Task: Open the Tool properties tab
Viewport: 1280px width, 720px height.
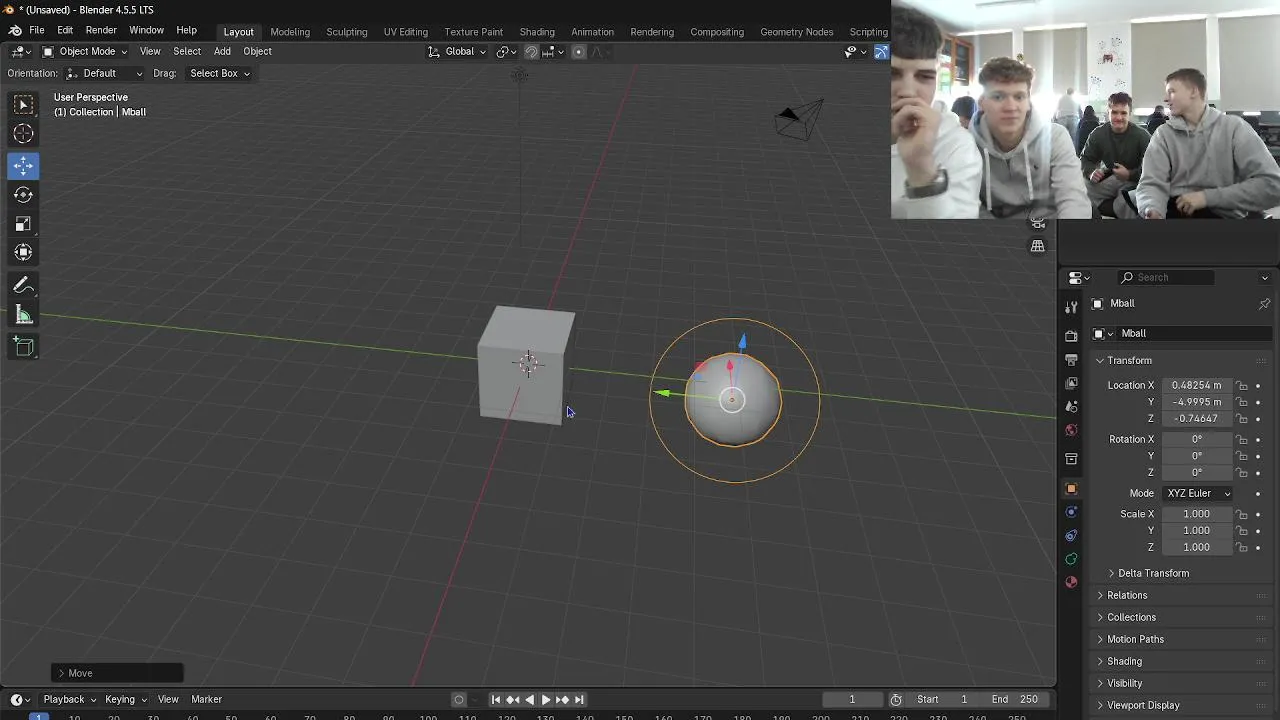Action: pyautogui.click(x=1071, y=307)
